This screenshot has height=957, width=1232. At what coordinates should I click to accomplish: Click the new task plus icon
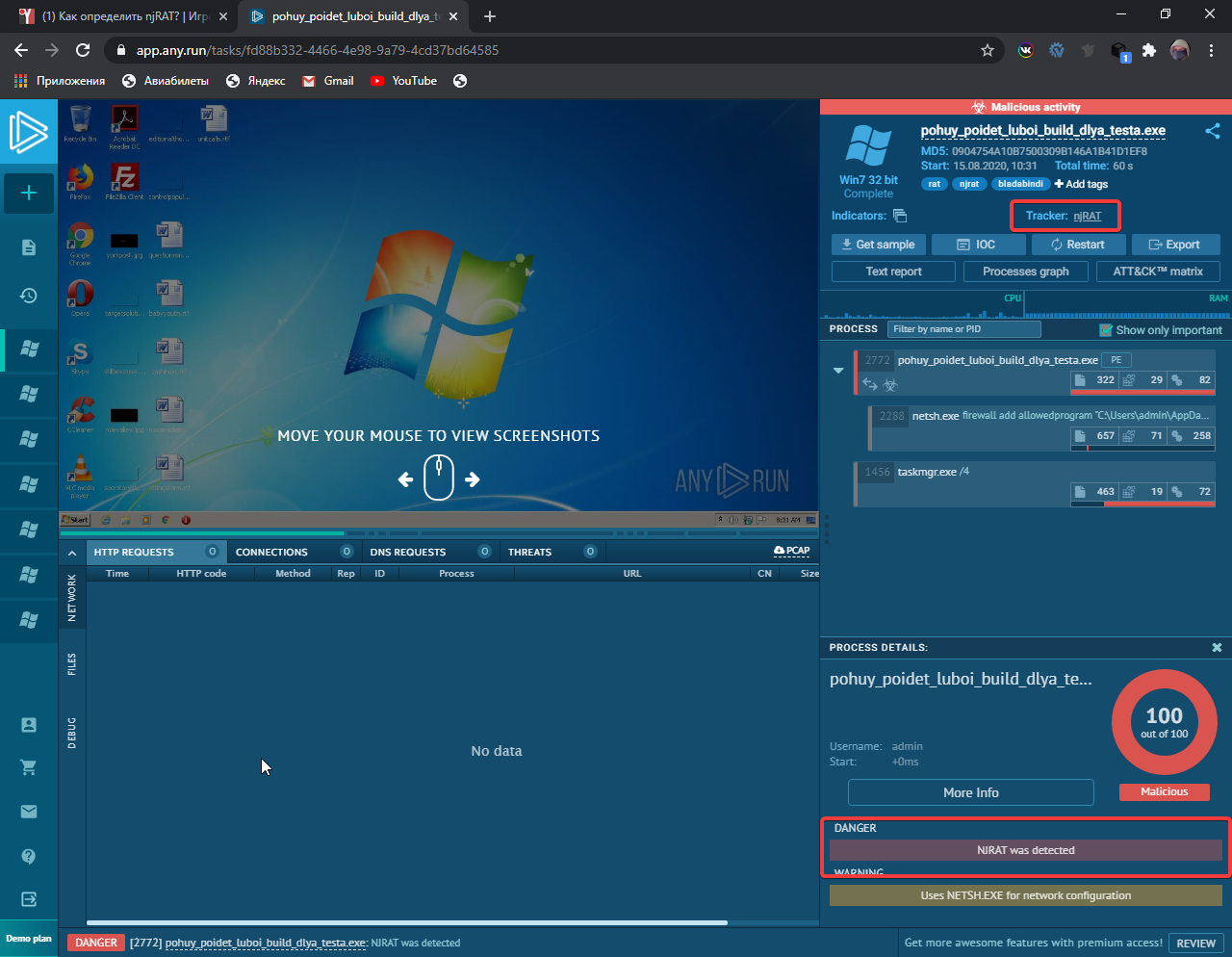[29, 194]
